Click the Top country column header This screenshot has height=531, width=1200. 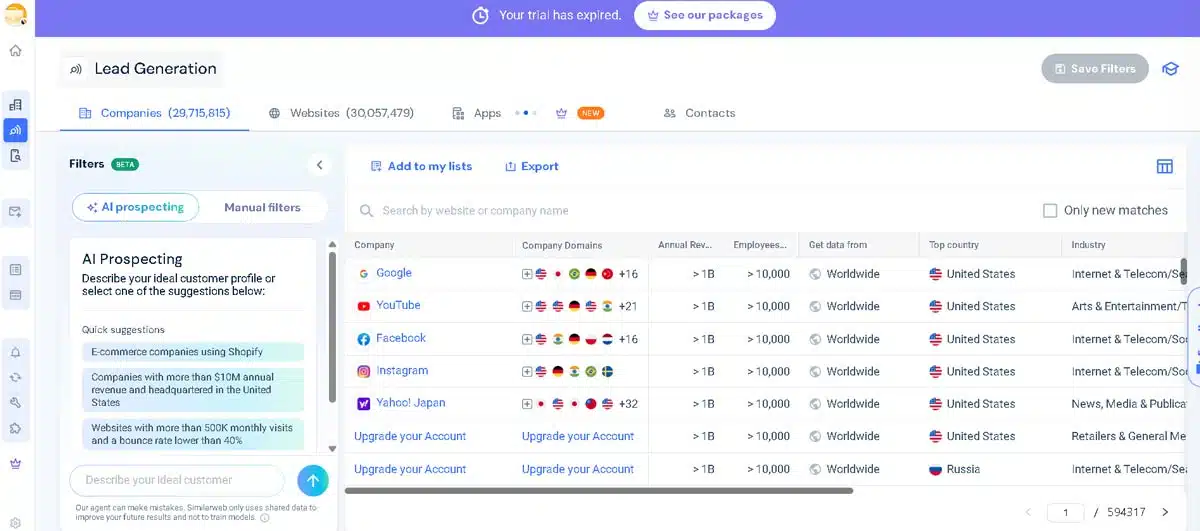pos(954,245)
